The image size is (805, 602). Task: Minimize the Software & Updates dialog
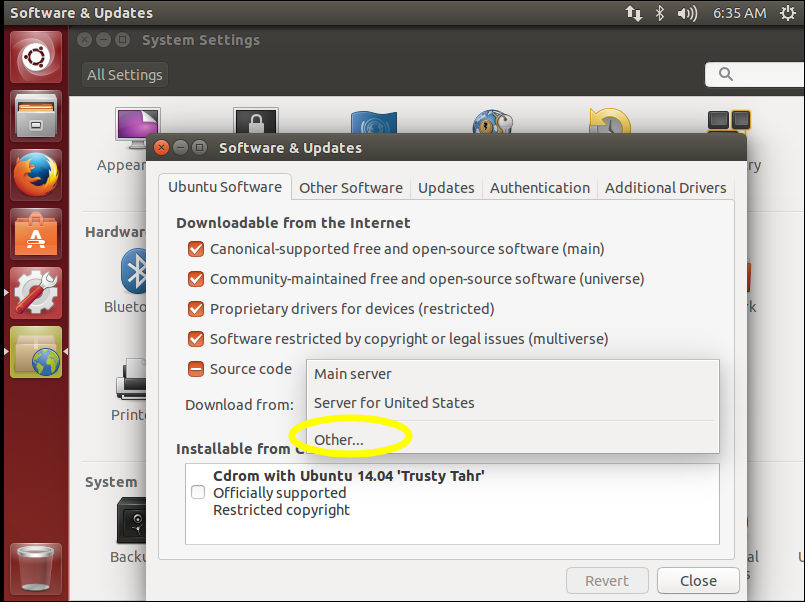[180, 148]
